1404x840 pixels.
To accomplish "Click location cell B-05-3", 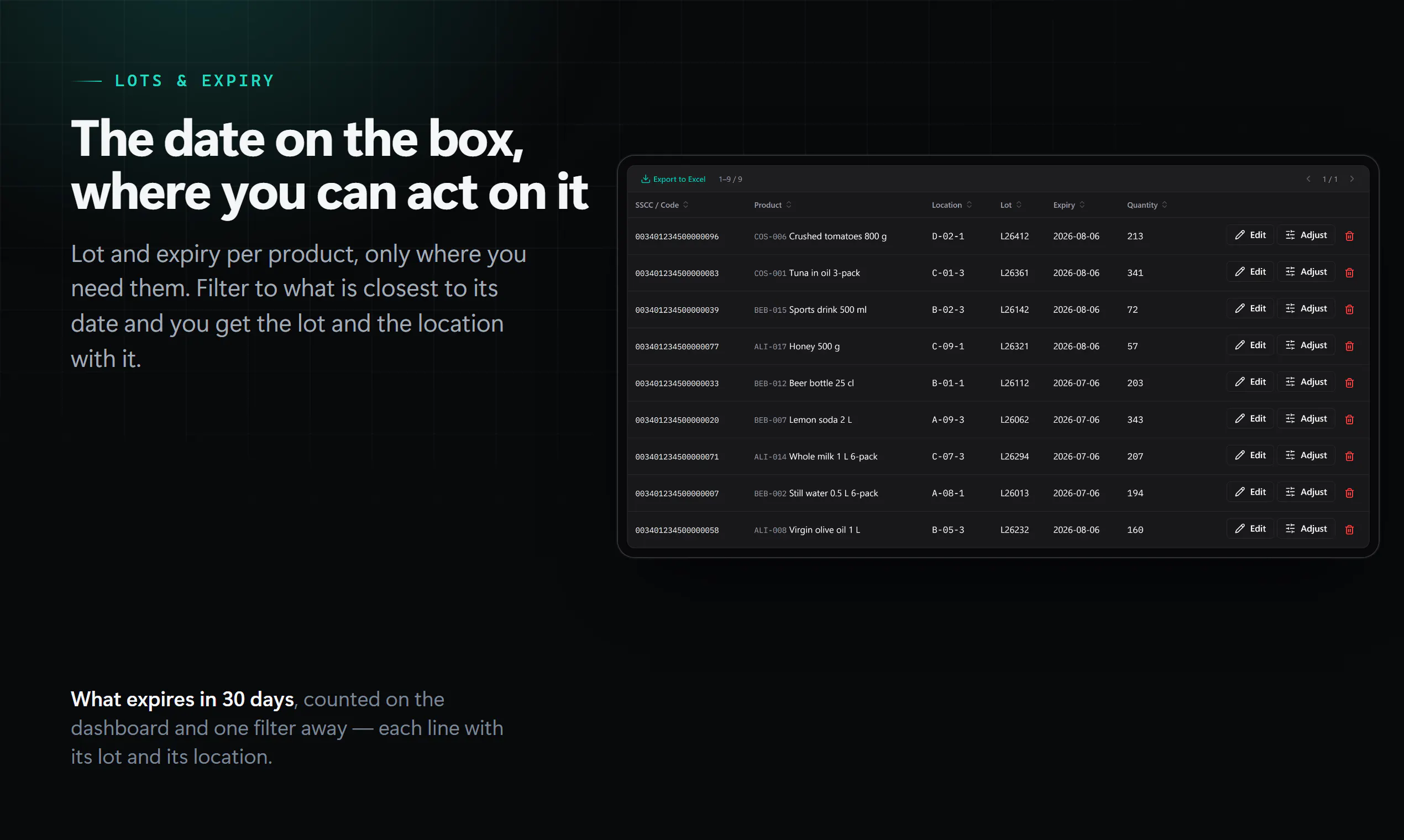I will pyautogui.click(x=947, y=530).
